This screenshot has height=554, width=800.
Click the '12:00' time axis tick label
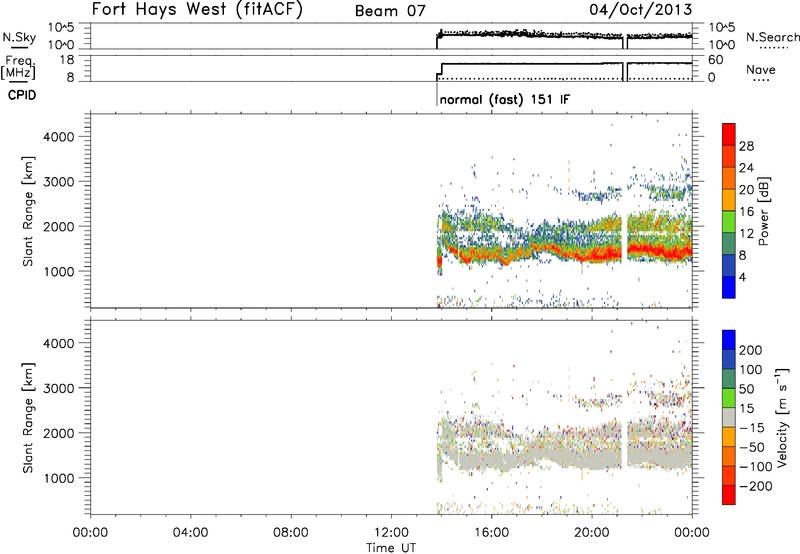pos(391,533)
